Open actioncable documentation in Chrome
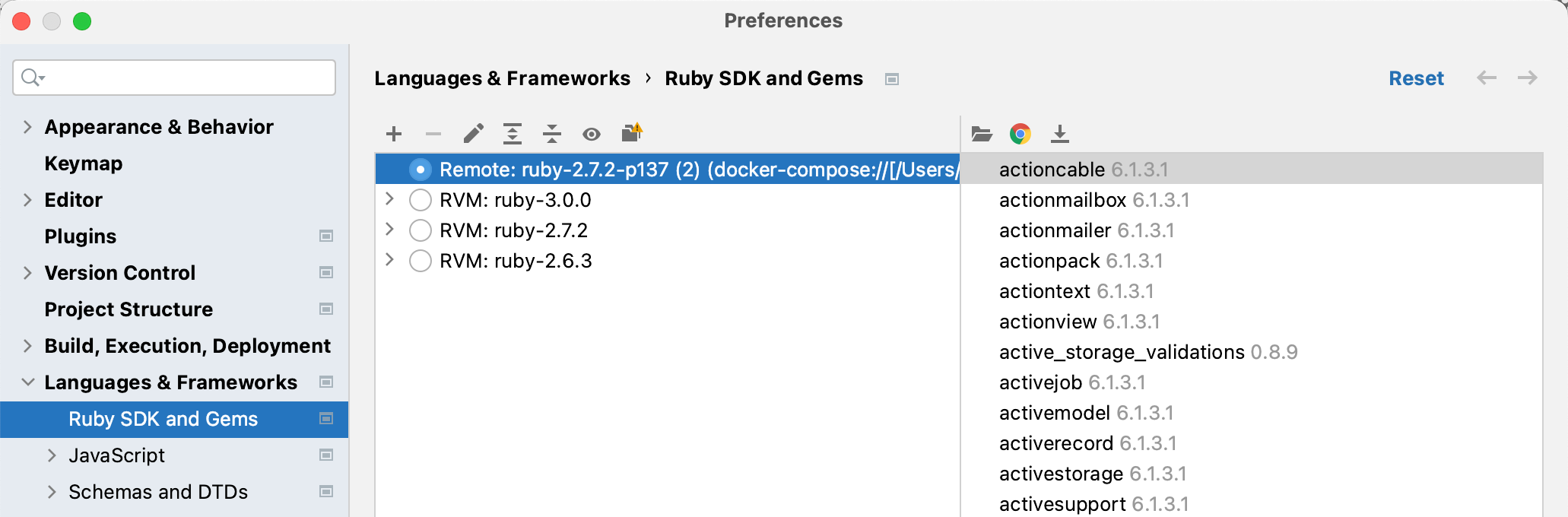 pos(1020,134)
